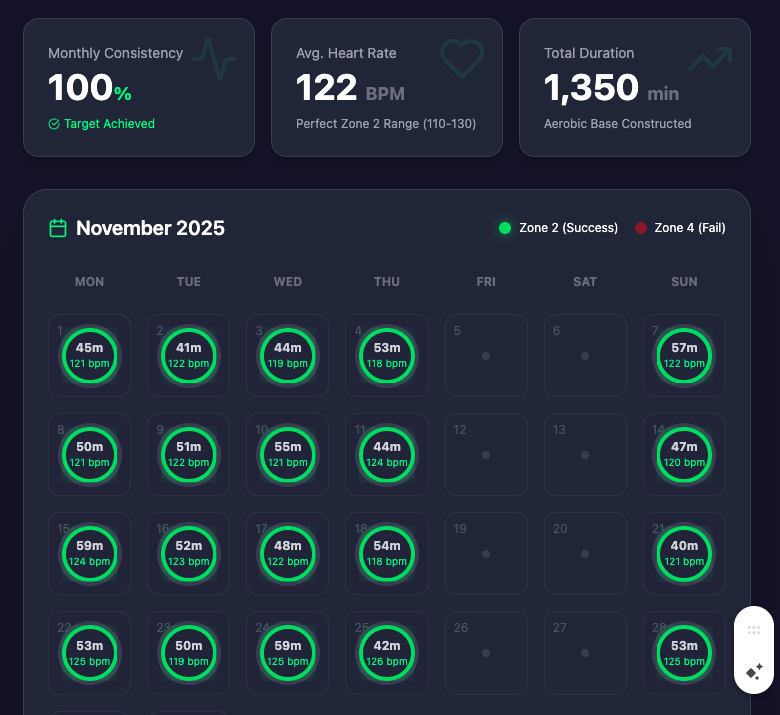
Task: Click the red Zone 4 legend dot
Action: [641, 228]
